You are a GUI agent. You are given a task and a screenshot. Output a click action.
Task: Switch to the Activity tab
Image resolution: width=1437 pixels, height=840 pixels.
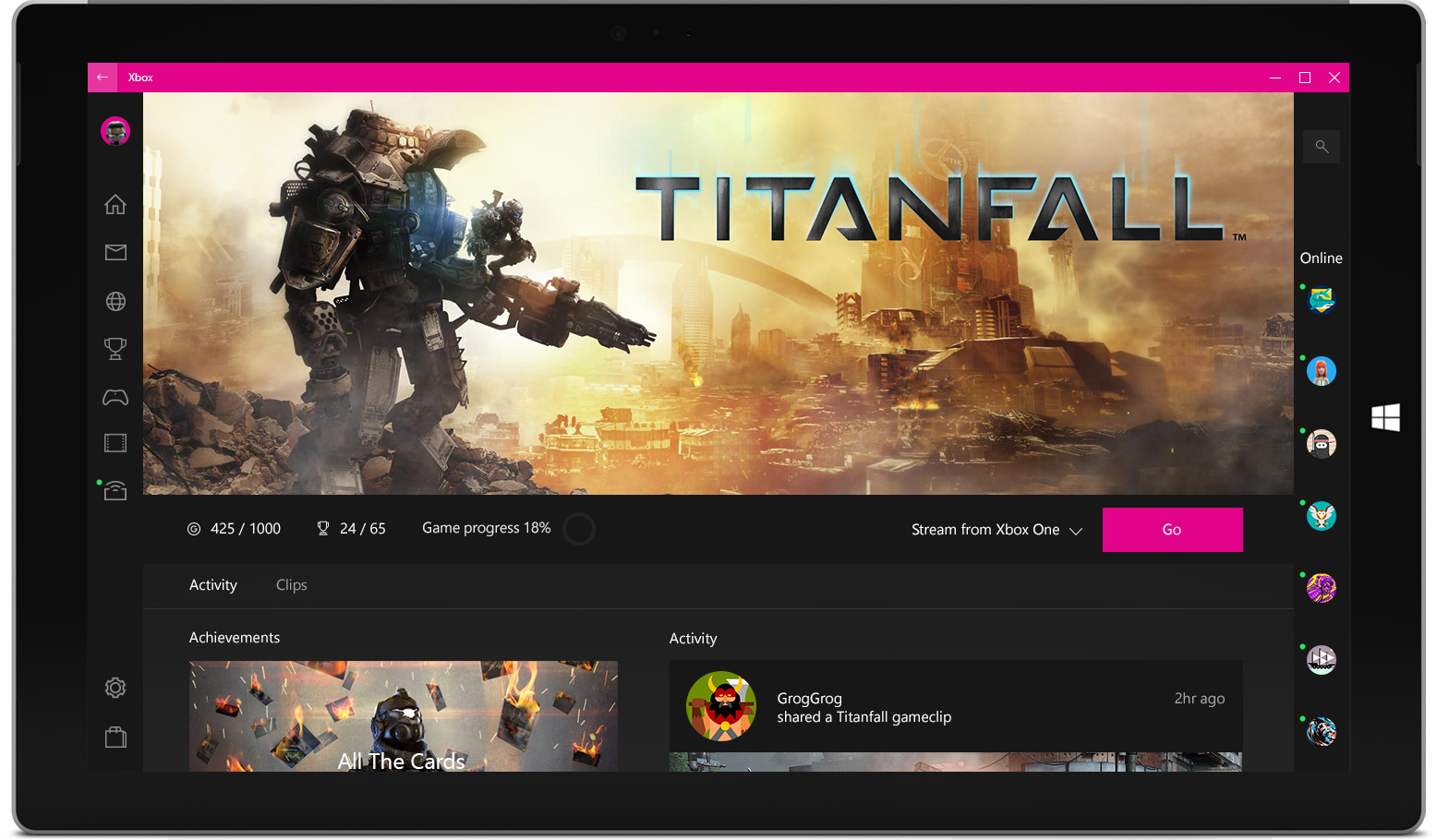tap(212, 584)
